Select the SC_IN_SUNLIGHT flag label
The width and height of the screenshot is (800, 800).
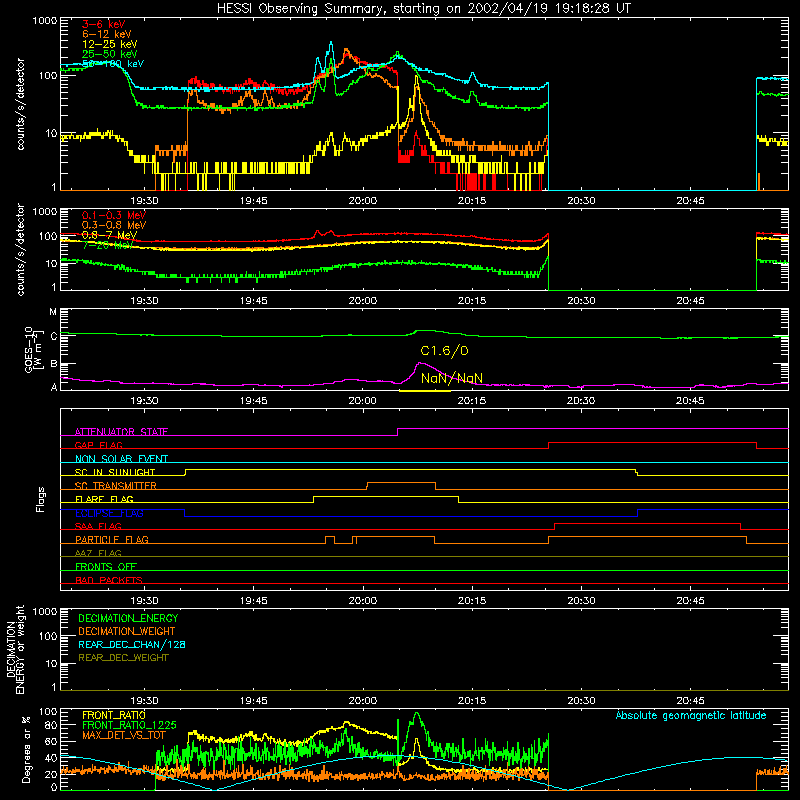coord(115,472)
